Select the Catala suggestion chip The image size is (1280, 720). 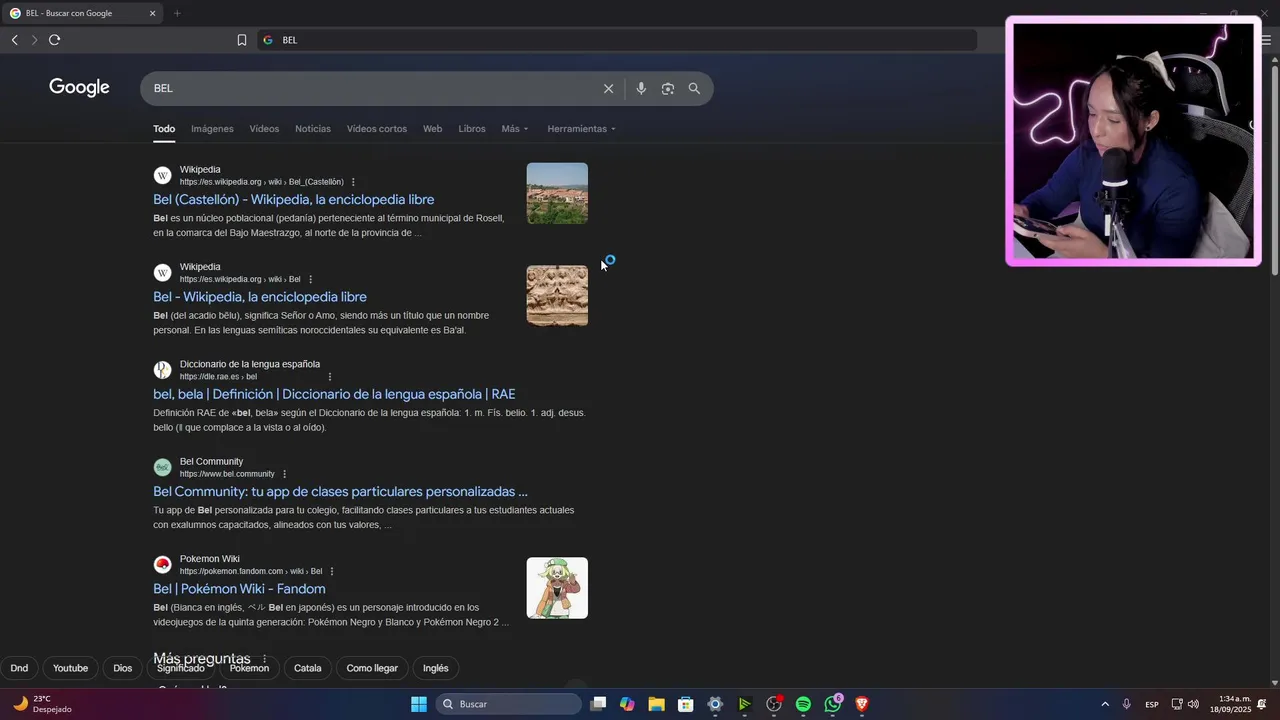pyautogui.click(x=307, y=668)
